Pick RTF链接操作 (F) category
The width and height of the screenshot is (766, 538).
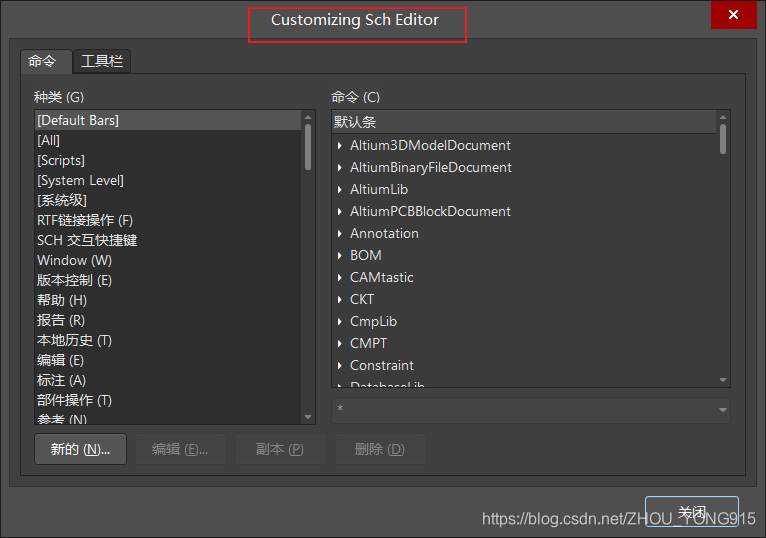pyautogui.click(x=169, y=220)
